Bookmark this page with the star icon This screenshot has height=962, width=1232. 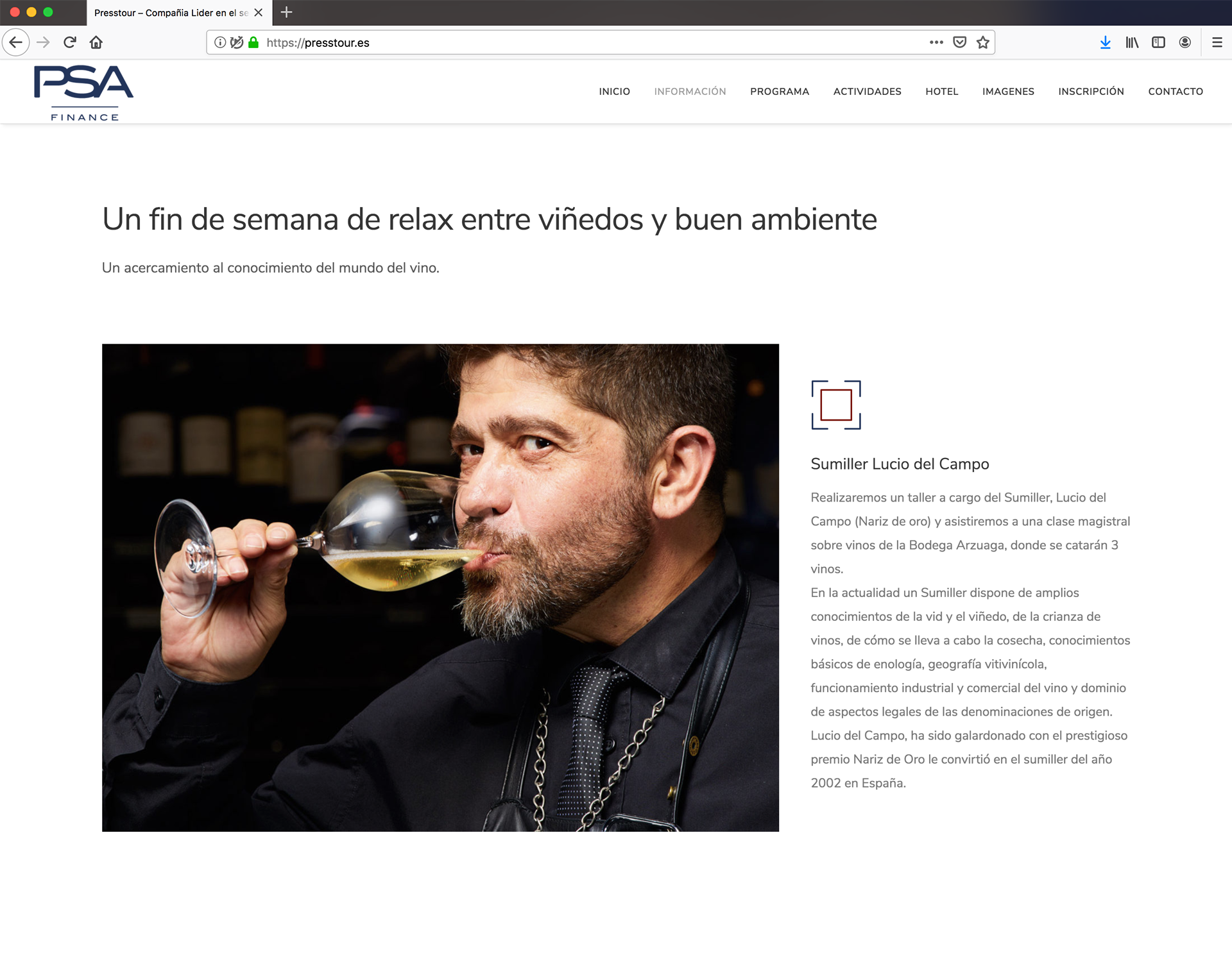[982, 42]
